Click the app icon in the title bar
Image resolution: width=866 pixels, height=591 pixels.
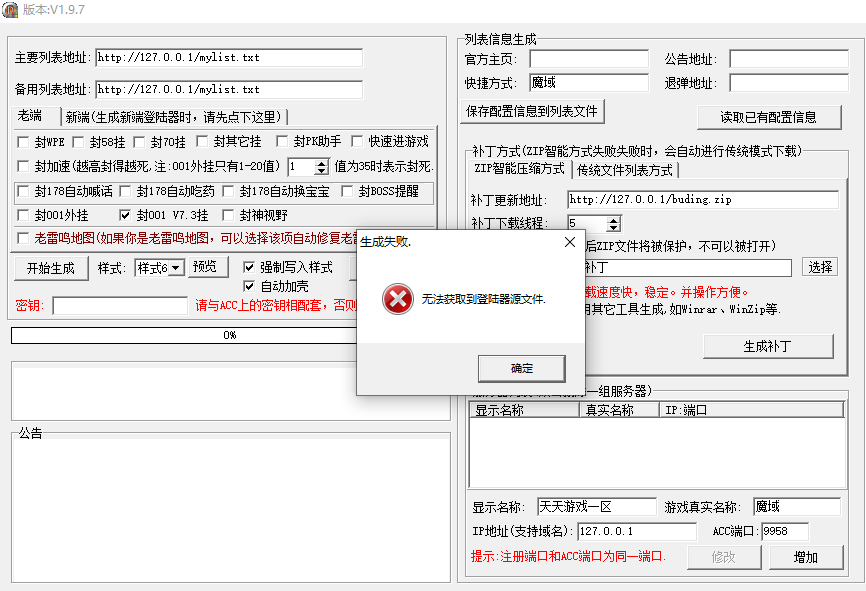click(10, 10)
